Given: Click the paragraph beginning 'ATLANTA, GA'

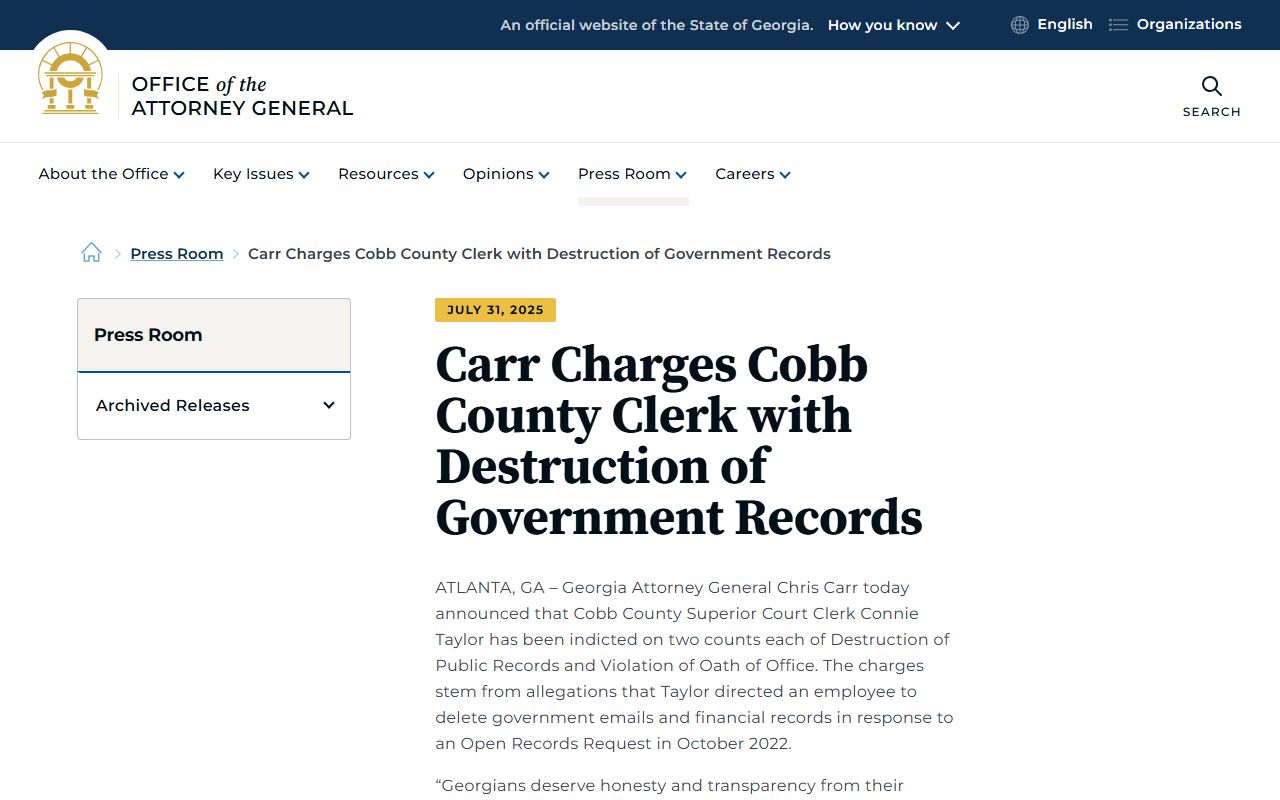Looking at the screenshot, I should [695, 665].
